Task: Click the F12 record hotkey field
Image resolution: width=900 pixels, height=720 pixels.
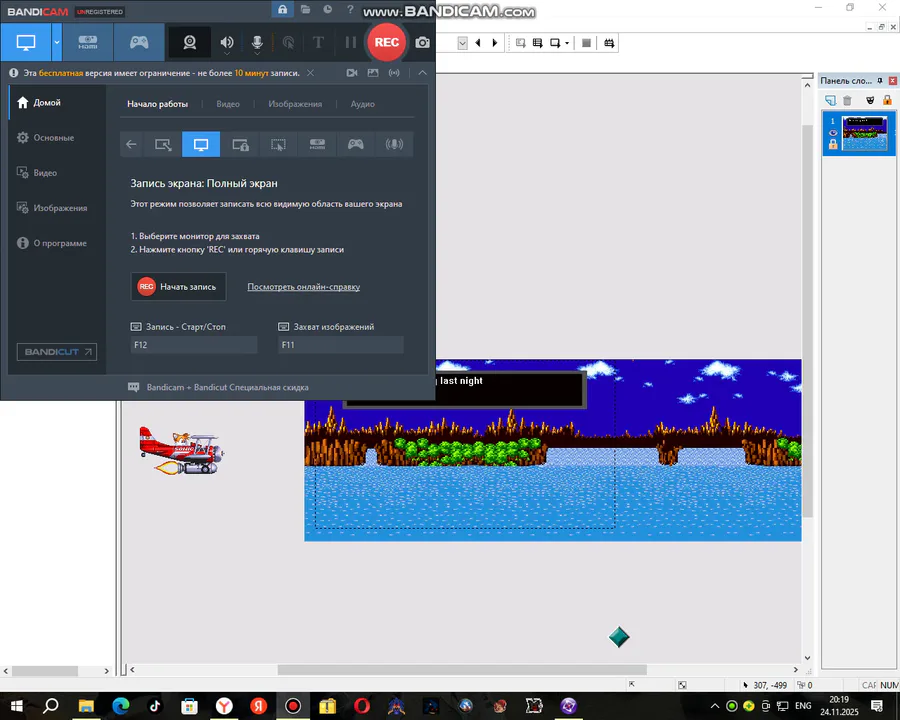Action: (x=194, y=344)
